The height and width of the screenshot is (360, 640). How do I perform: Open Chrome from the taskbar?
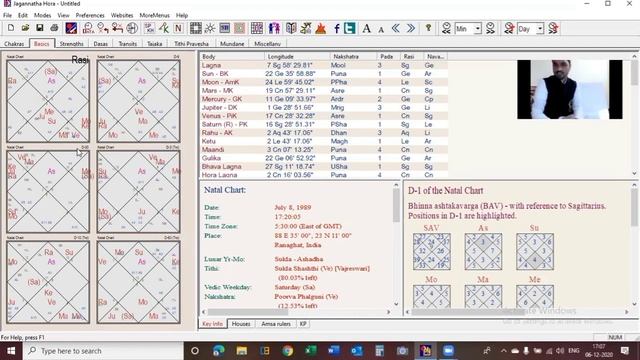point(288,351)
